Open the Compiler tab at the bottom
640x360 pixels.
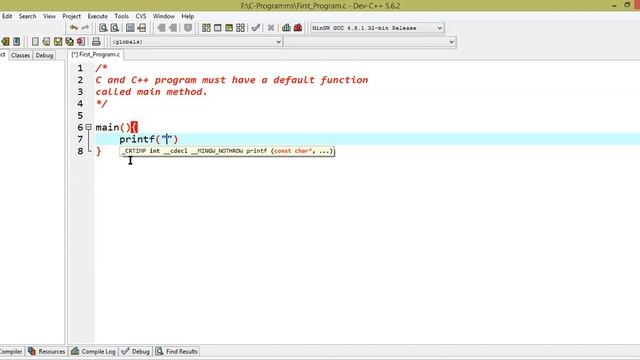11,351
